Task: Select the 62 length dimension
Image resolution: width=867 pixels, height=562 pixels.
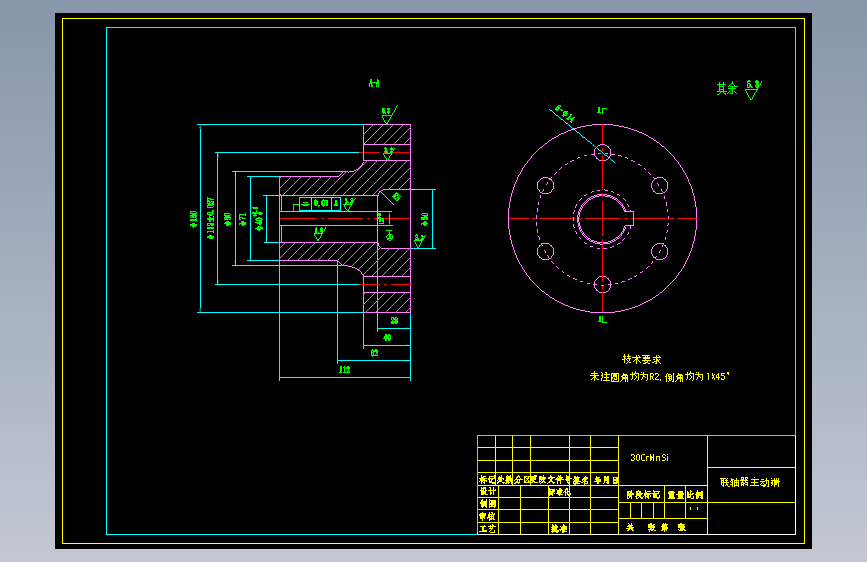Action: (374, 353)
